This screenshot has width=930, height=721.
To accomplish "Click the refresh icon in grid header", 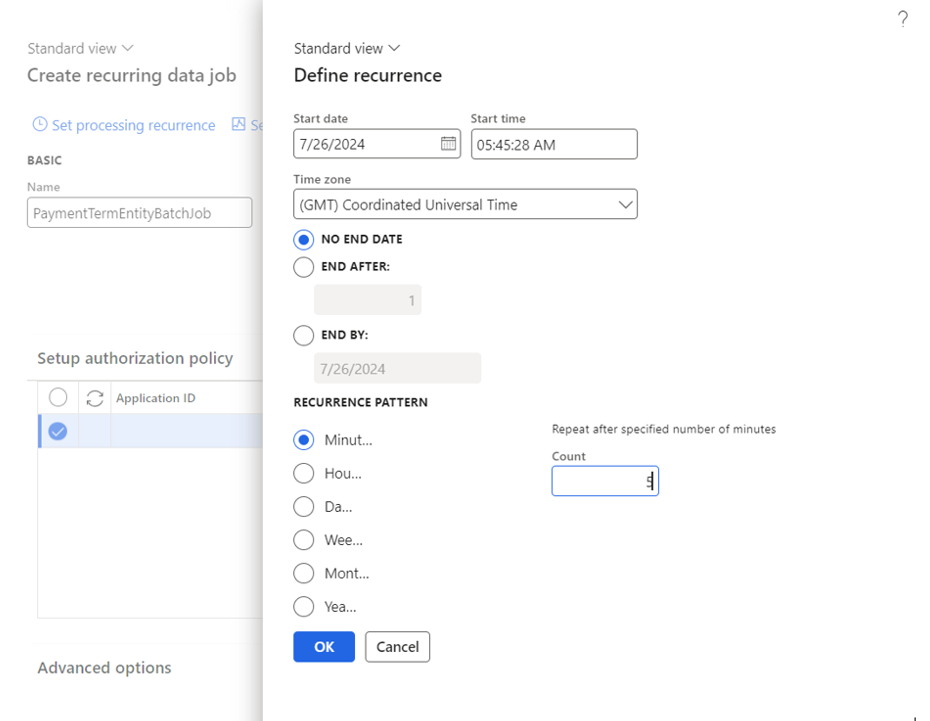I will pyautogui.click(x=94, y=398).
